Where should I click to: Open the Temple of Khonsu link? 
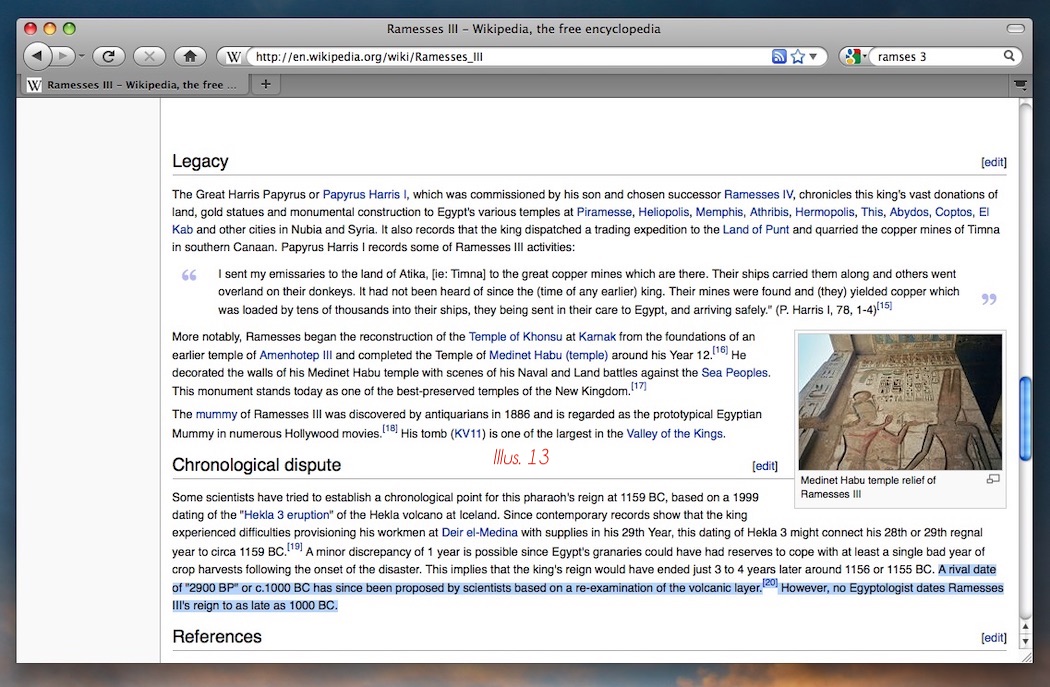point(515,336)
